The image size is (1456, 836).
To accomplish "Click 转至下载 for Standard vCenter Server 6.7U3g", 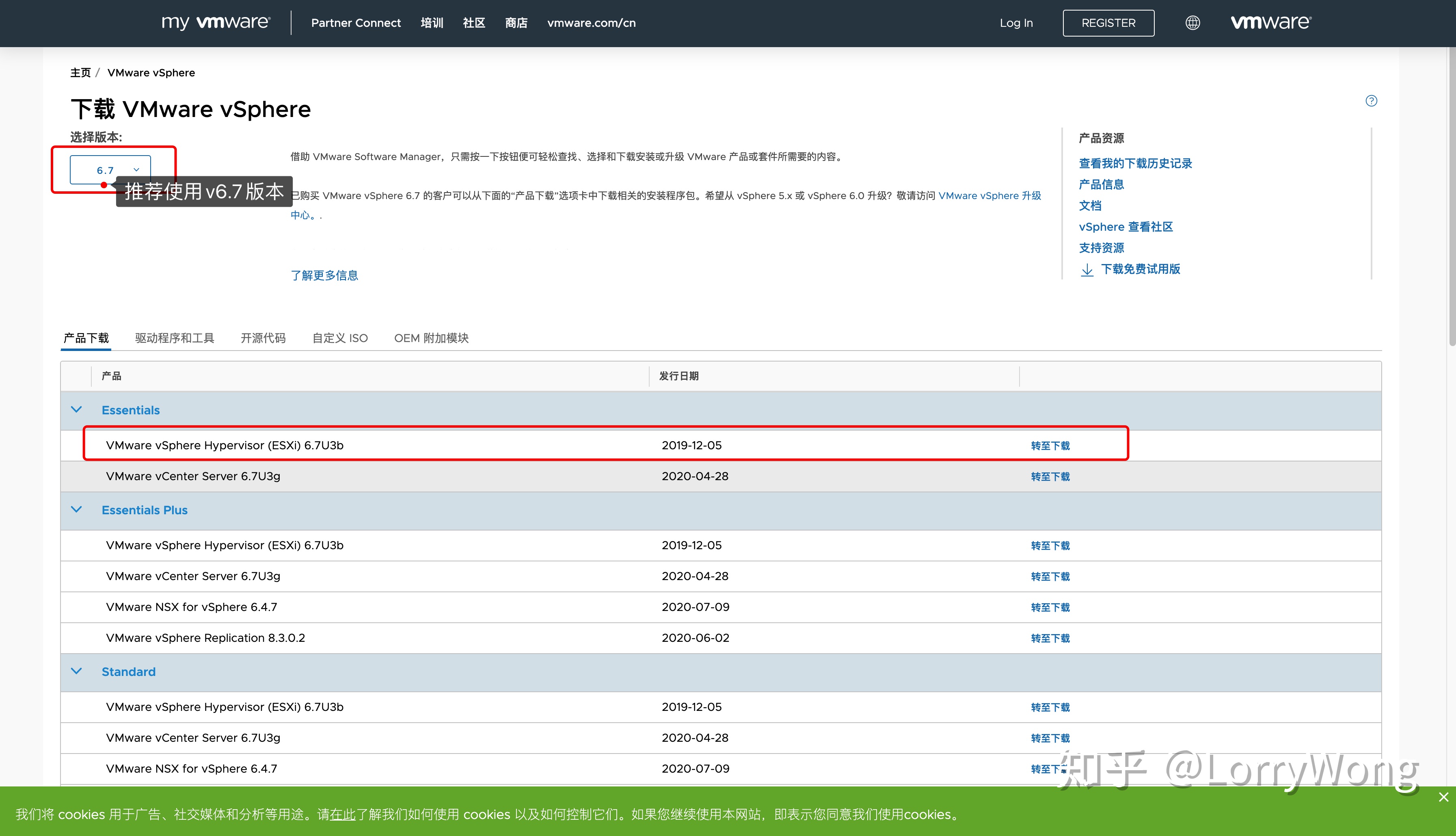I will pos(1050,739).
